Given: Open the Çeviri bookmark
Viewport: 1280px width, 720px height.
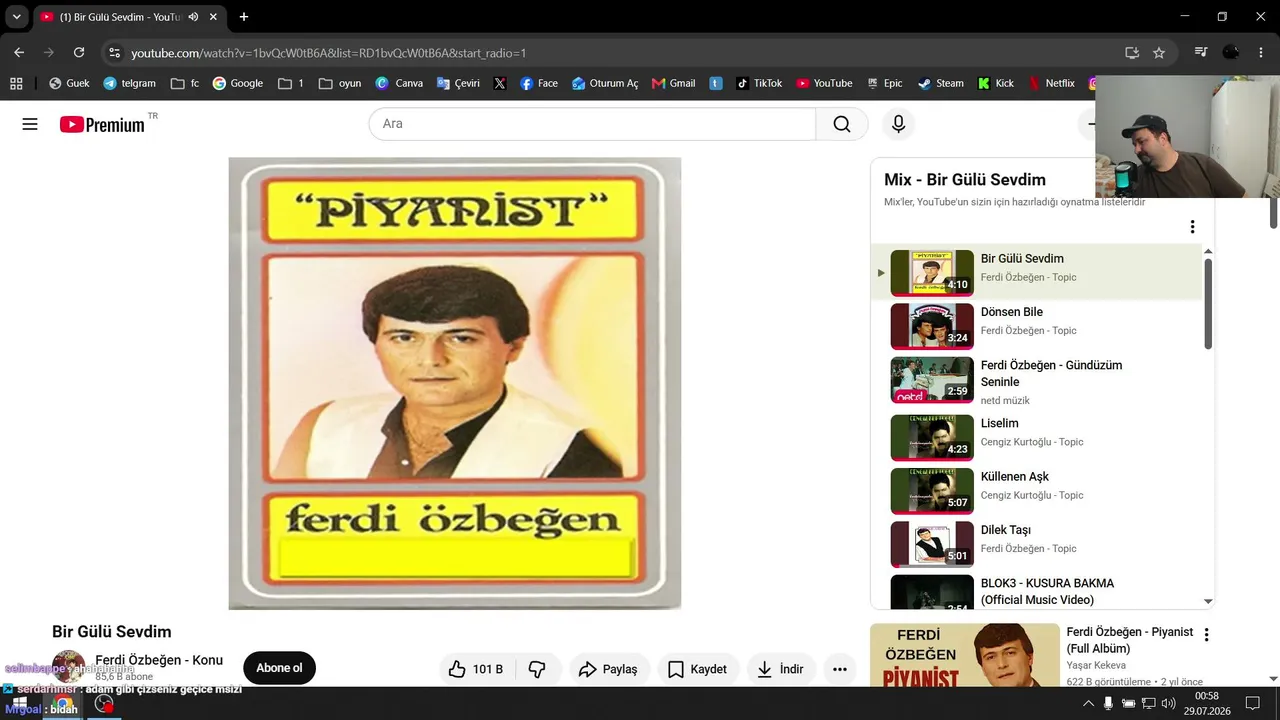Looking at the screenshot, I should [x=458, y=83].
